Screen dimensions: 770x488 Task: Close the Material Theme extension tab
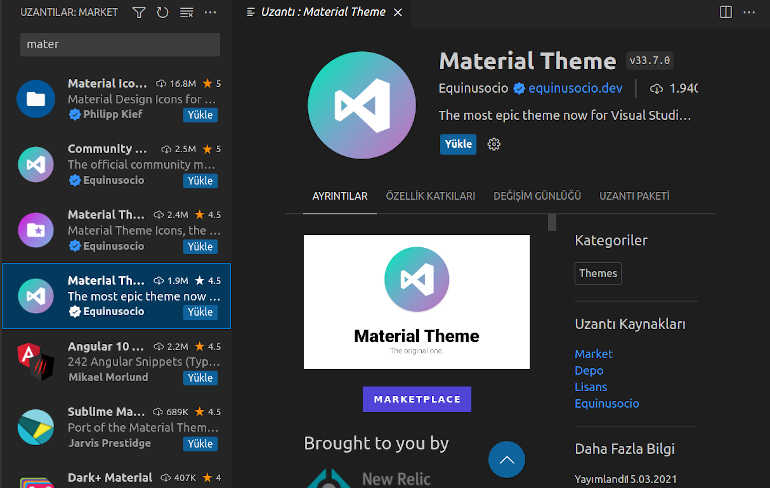tap(398, 12)
